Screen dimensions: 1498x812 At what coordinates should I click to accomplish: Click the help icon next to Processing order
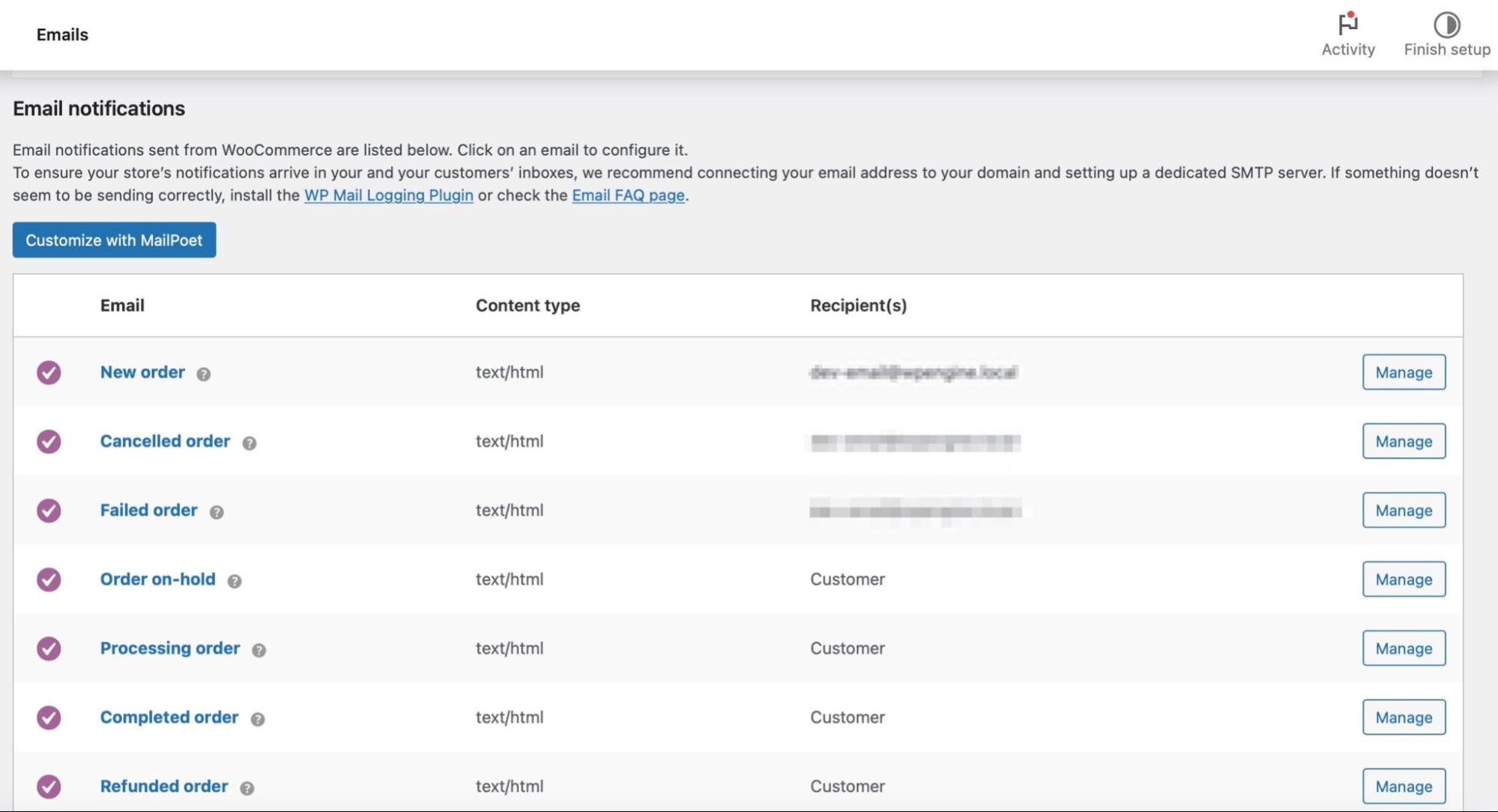point(260,650)
